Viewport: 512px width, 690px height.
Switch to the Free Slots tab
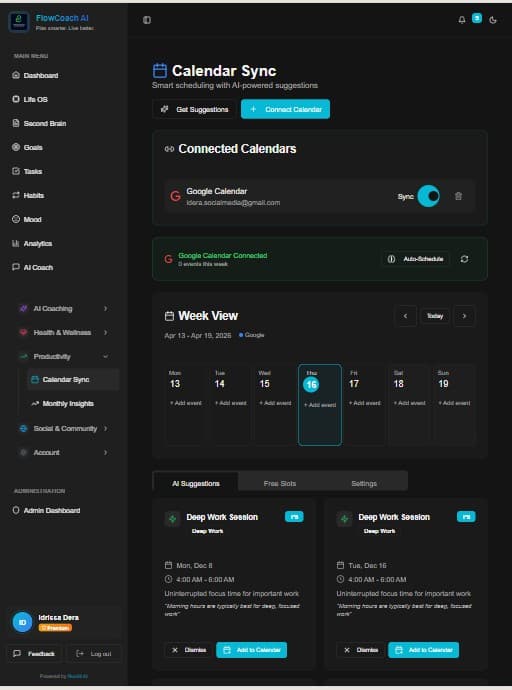pos(280,483)
